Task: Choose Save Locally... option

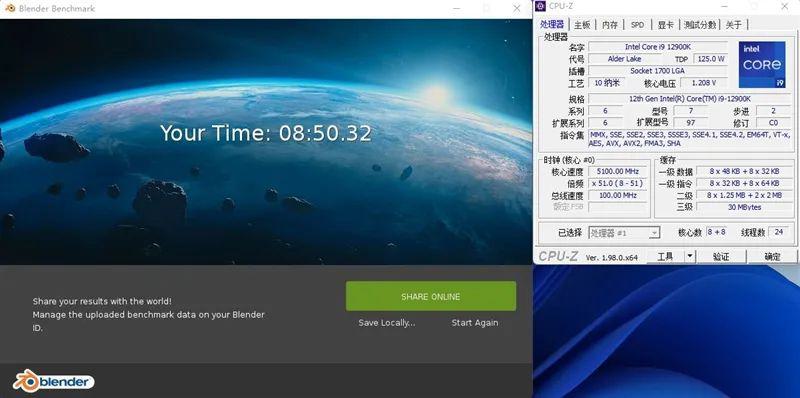Action: tap(387, 322)
